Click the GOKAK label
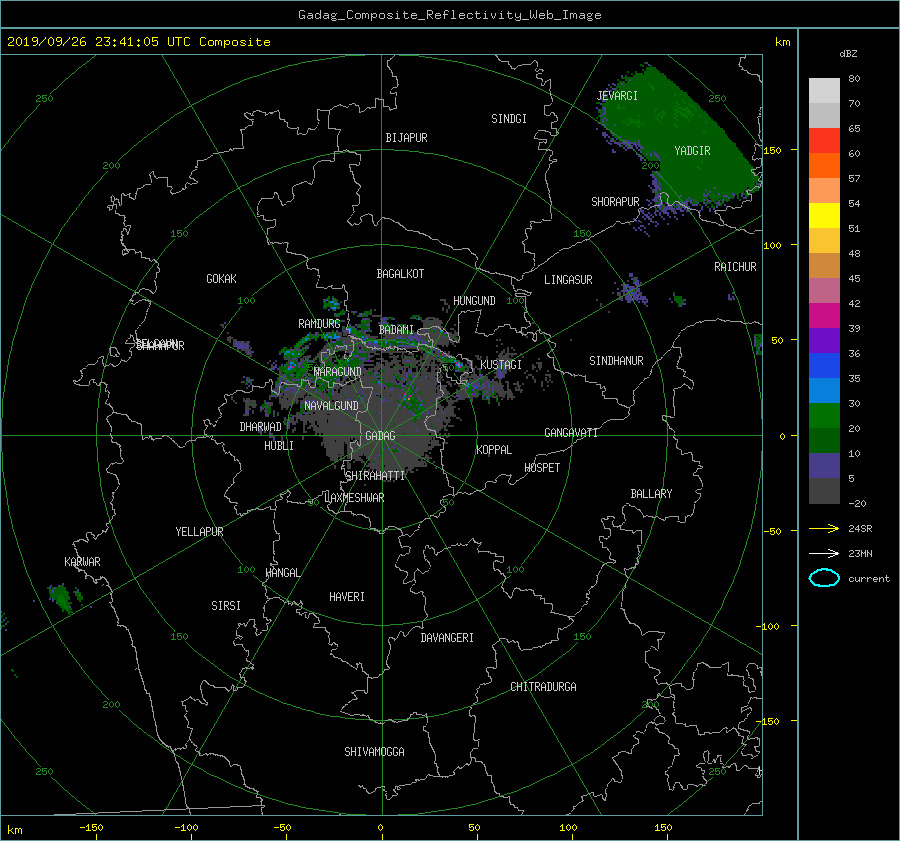This screenshot has width=900, height=841. 221,279
